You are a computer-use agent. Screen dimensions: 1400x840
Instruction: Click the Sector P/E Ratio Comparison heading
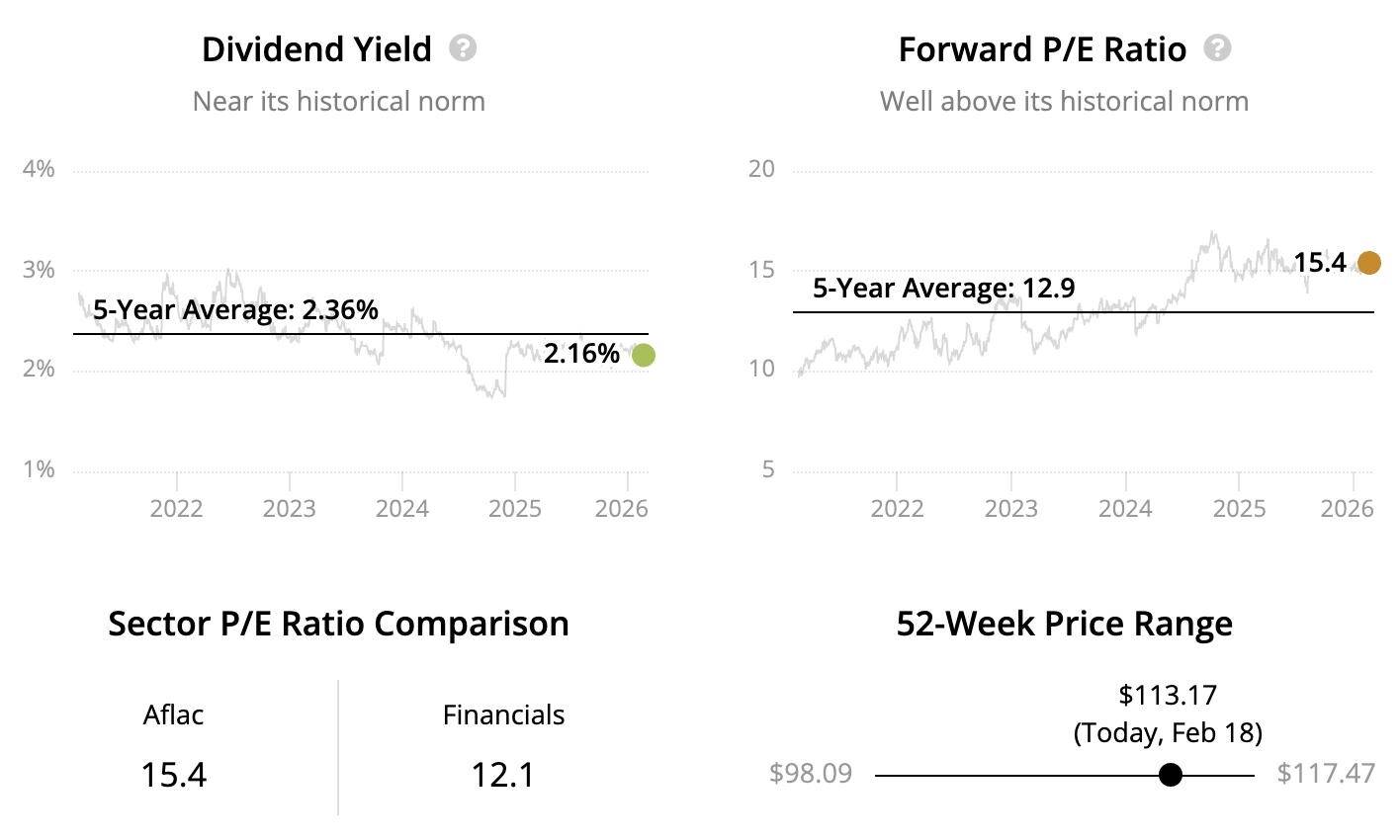(338, 625)
